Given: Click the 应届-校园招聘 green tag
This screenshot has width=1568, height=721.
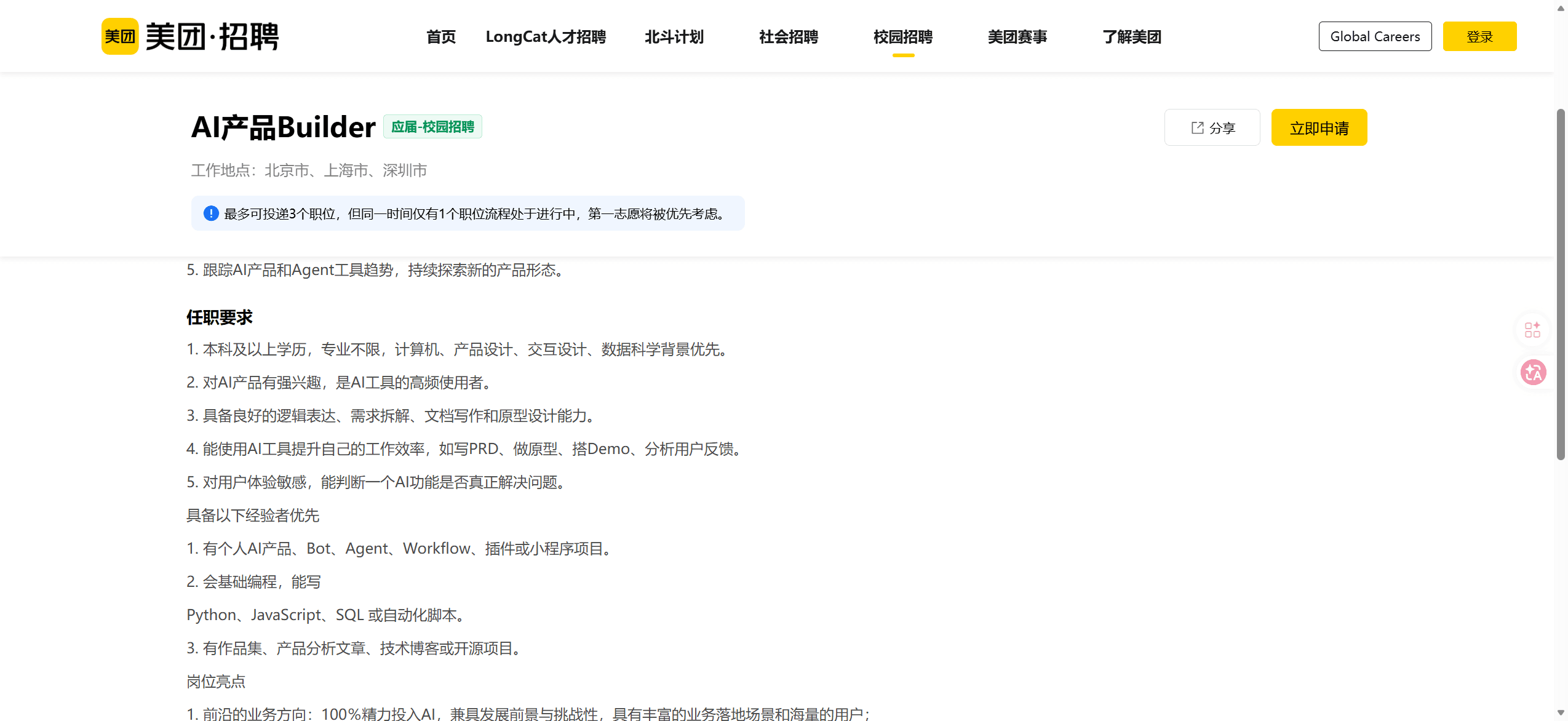Looking at the screenshot, I should 432,127.
